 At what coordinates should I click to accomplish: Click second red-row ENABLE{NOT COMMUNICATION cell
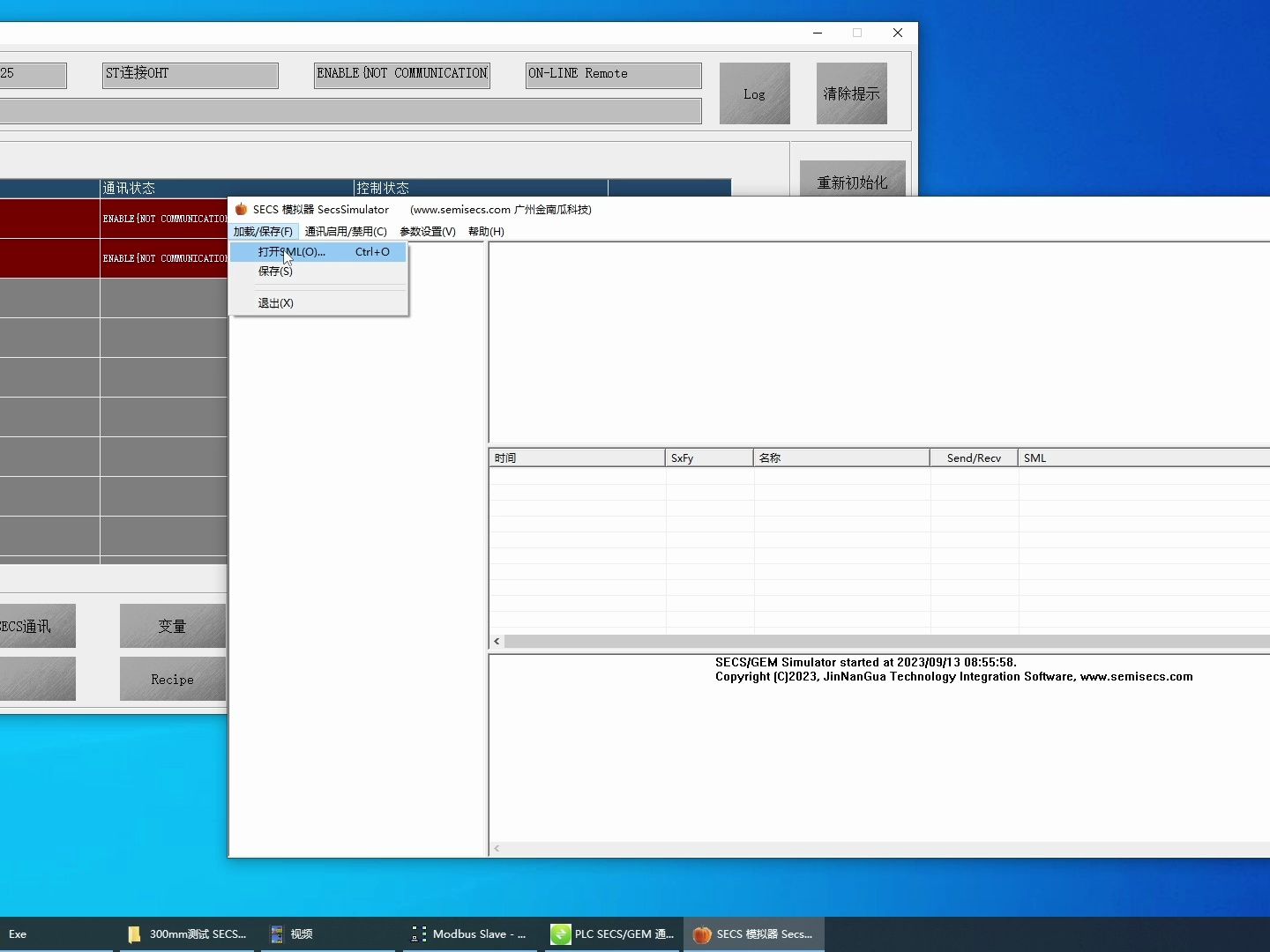click(x=164, y=258)
